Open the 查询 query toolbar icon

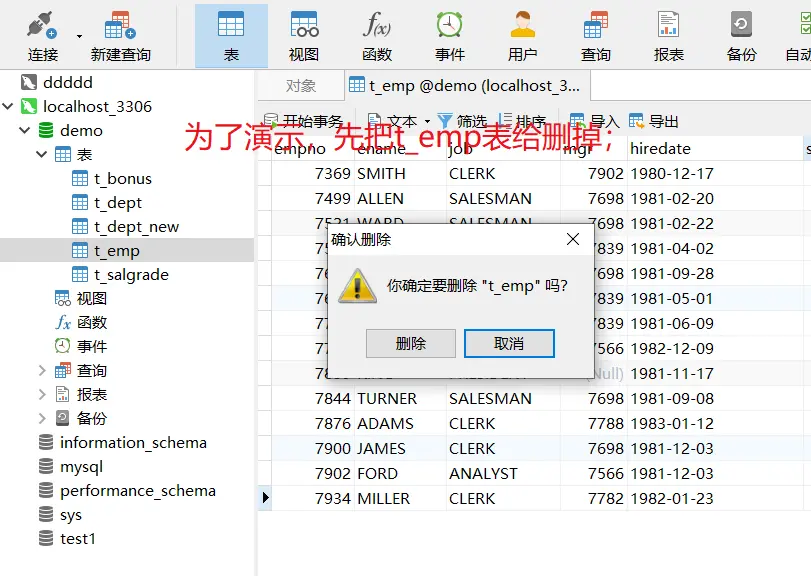595,36
